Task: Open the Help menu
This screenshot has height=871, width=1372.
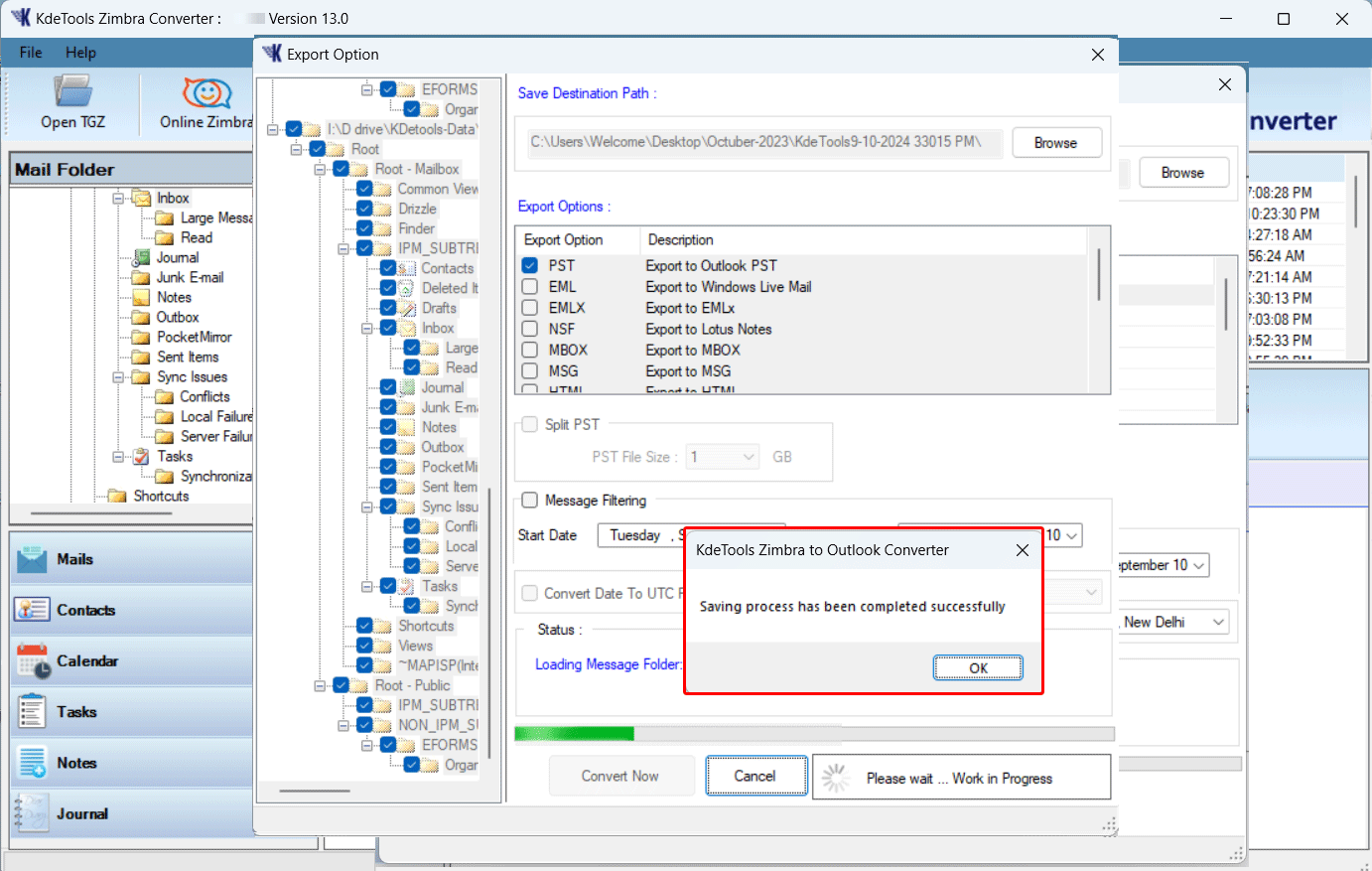Action: (x=80, y=53)
